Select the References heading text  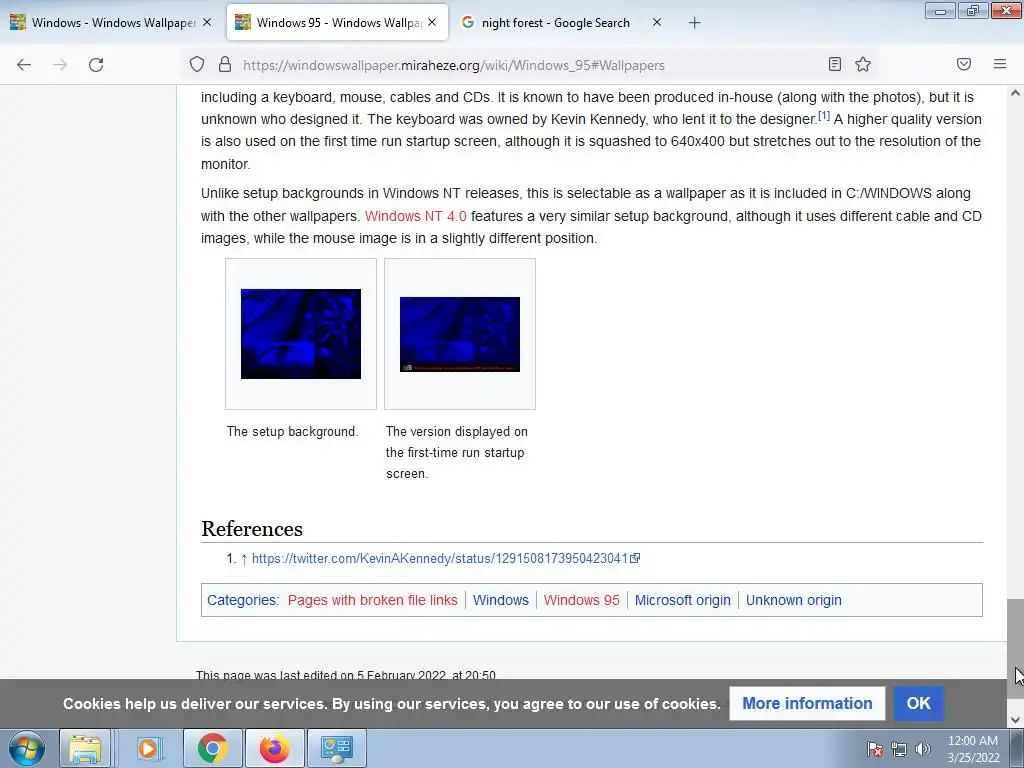tap(252, 528)
